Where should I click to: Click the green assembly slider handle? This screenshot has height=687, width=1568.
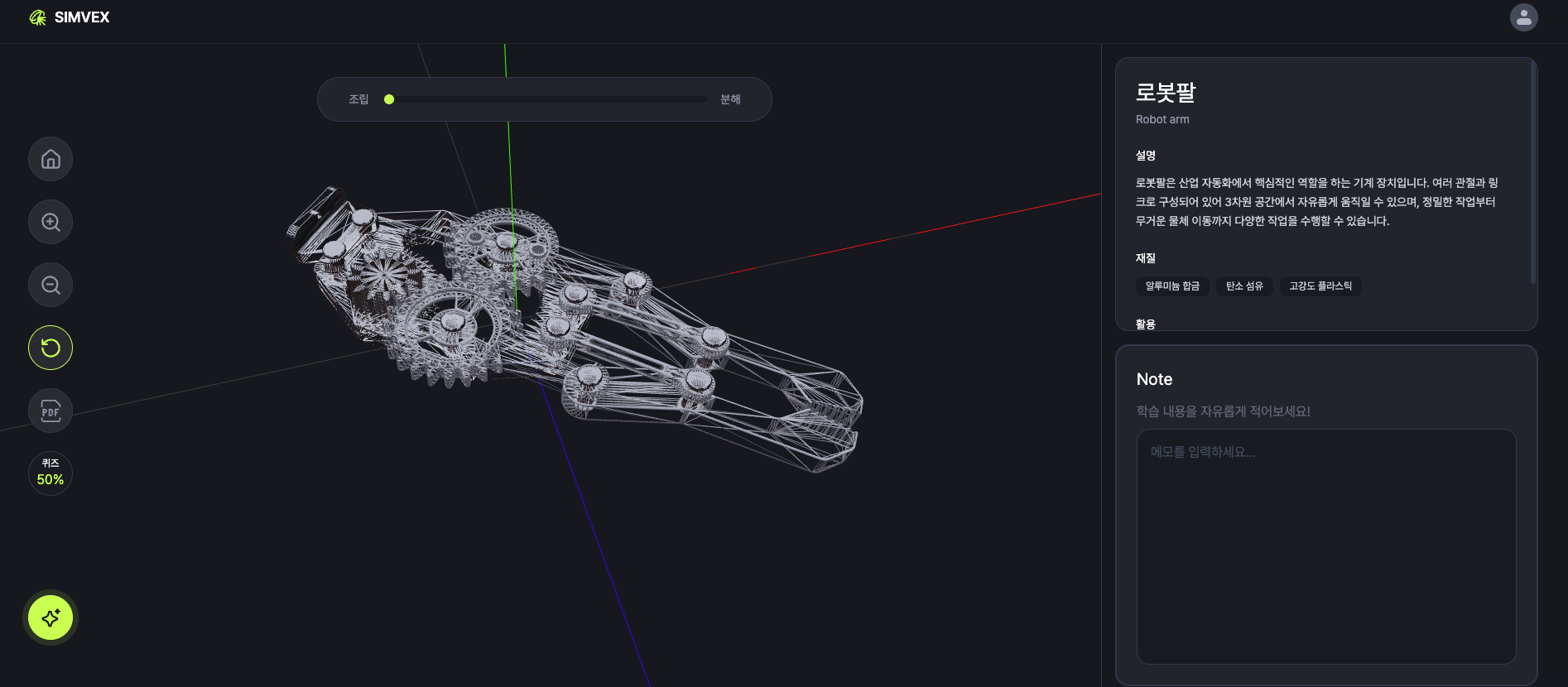pos(389,99)
